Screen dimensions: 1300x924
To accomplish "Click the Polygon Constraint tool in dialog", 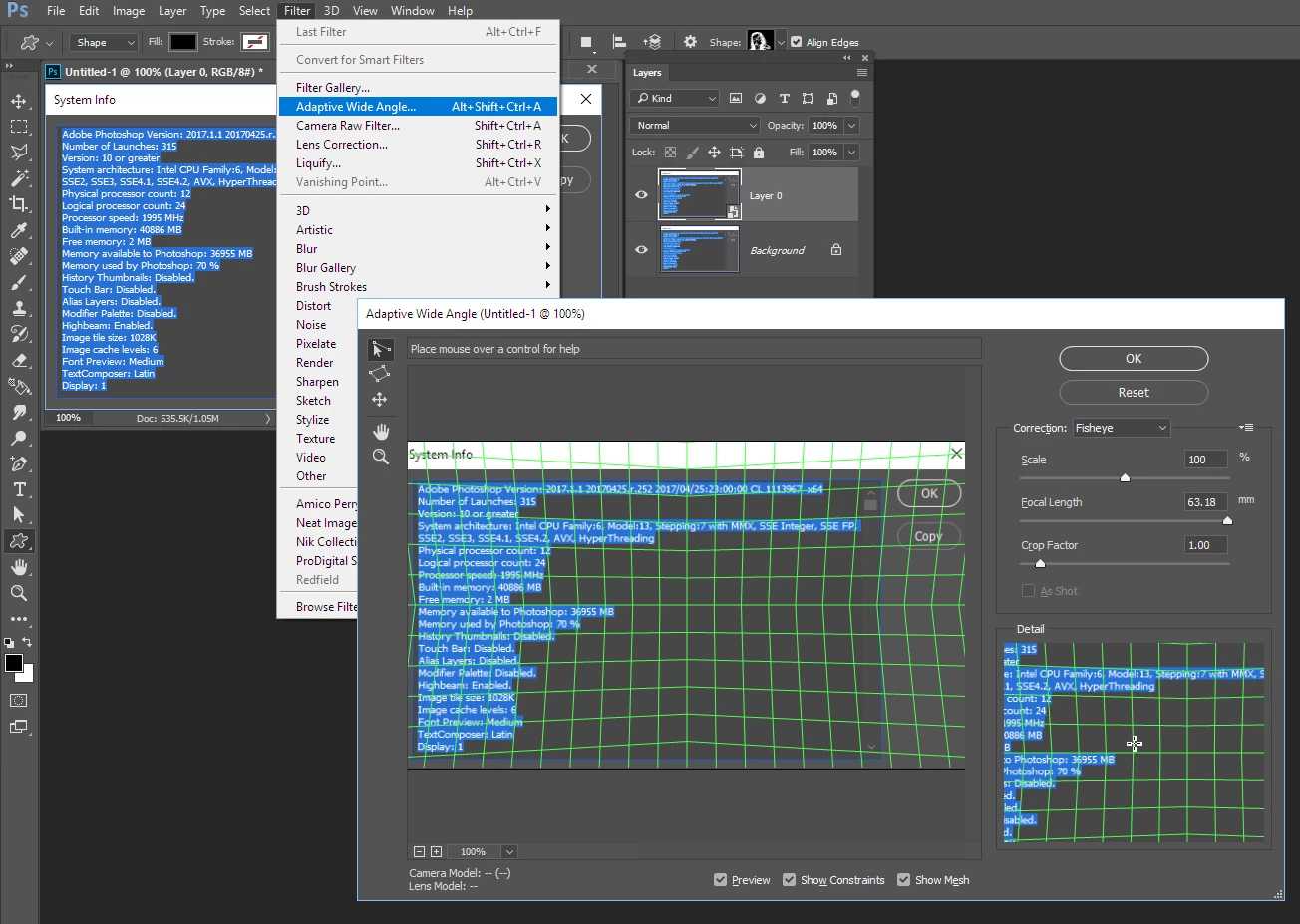I will (x=380, y=374).
